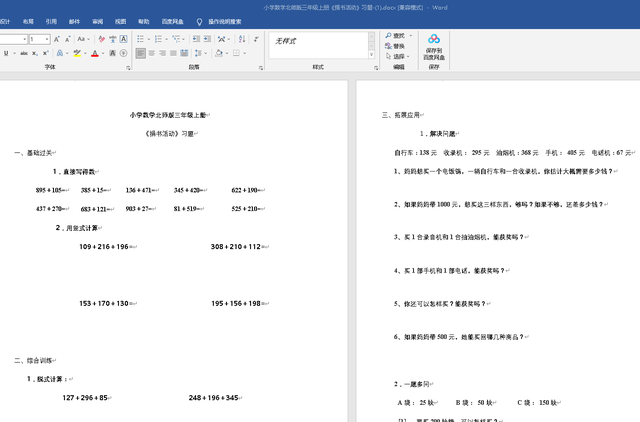Select the 无样式 style in gallery
The height and width of the screenshot is (422, 640).
pos(288,41)
